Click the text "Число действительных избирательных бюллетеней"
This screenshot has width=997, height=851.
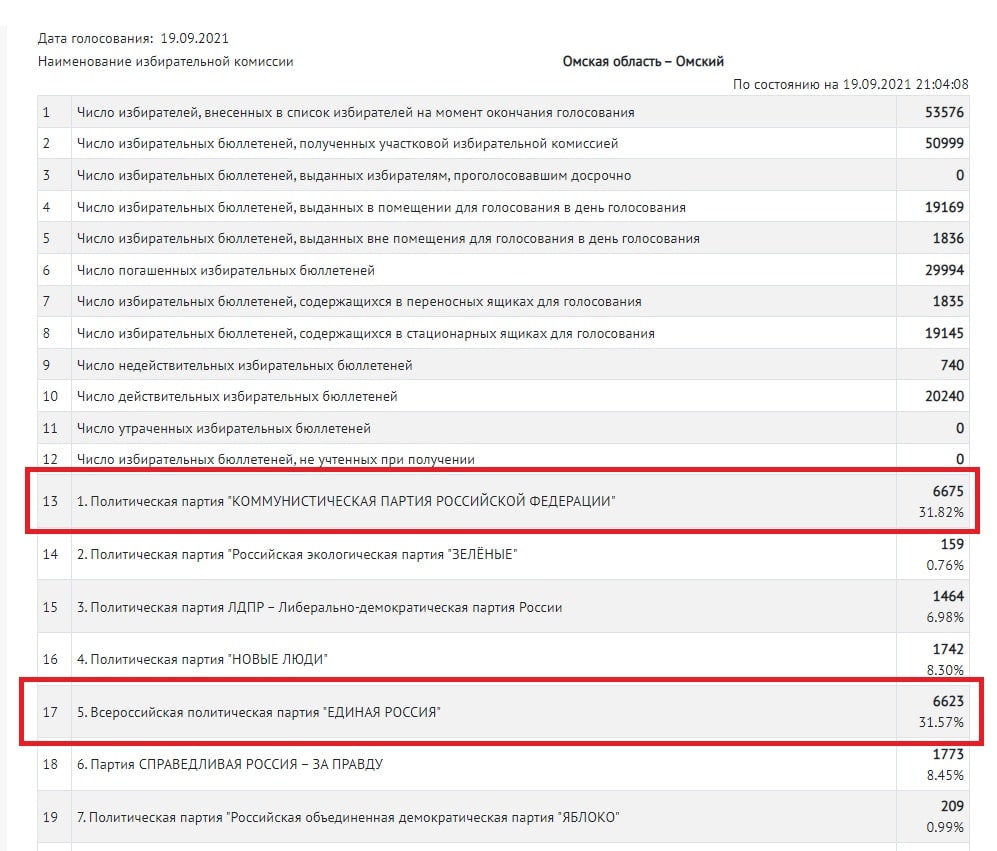coord(237,396)
